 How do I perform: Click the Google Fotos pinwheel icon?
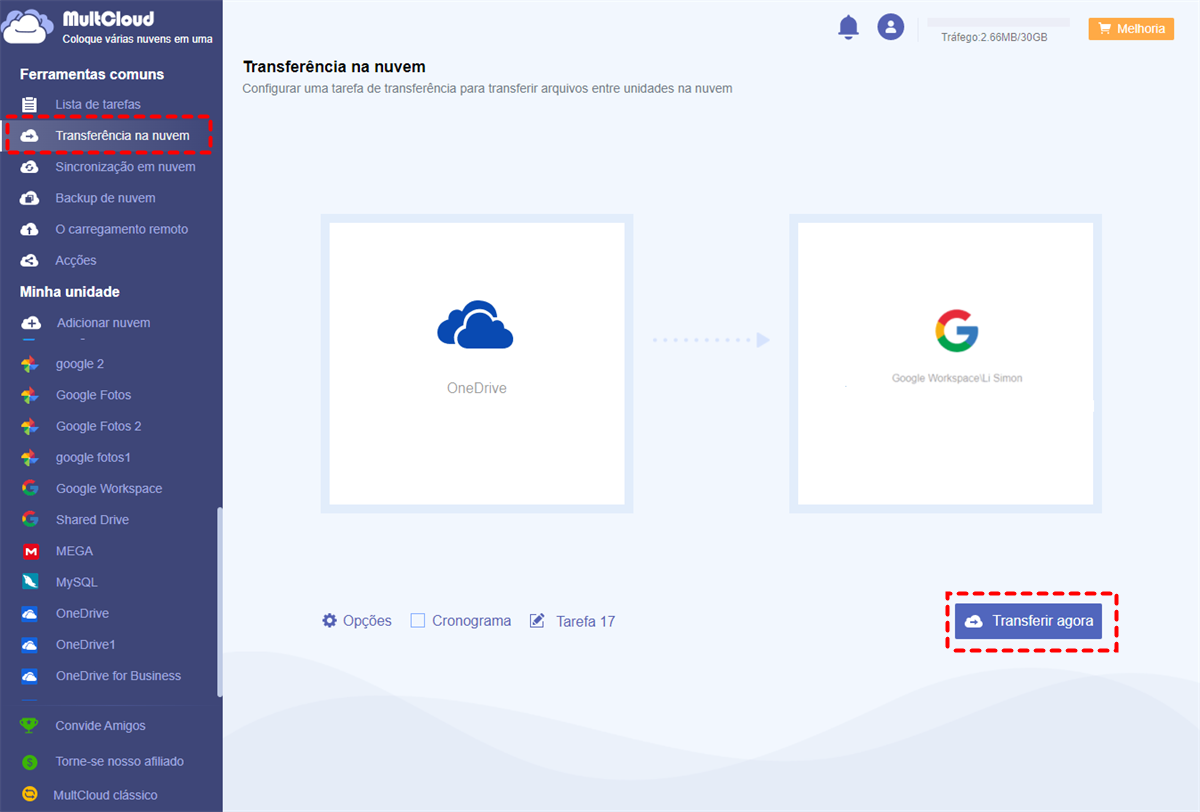coord(30,395)
